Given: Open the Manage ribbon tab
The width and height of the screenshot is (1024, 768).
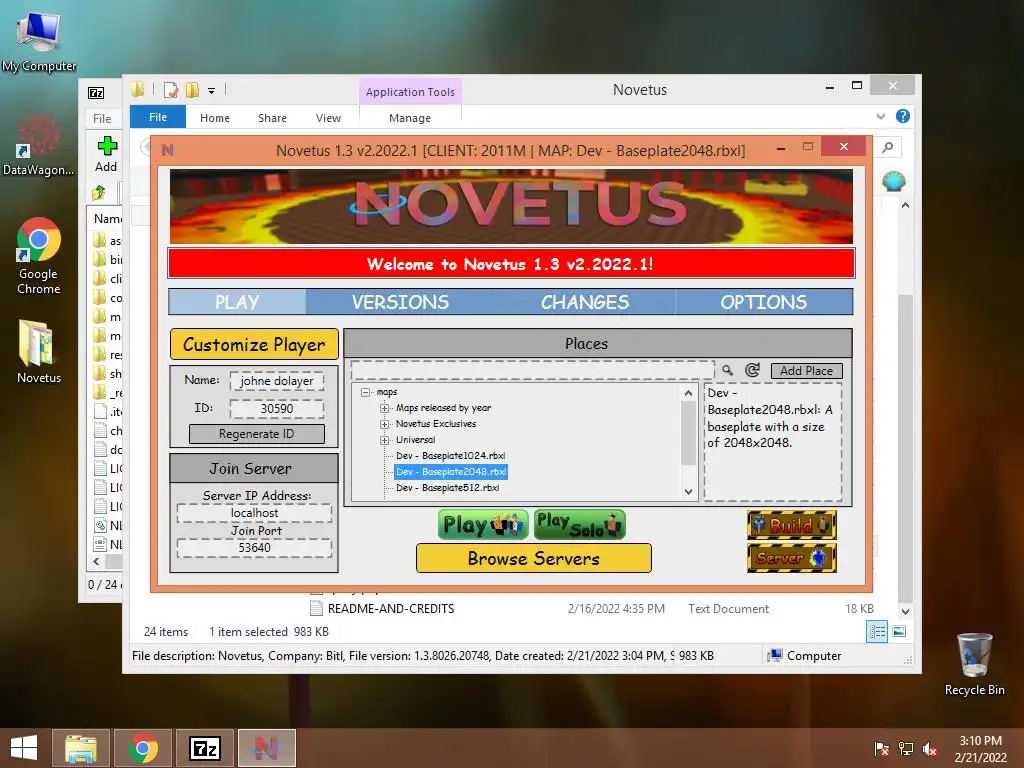Looking at the screenshot, I should point(409,118).
